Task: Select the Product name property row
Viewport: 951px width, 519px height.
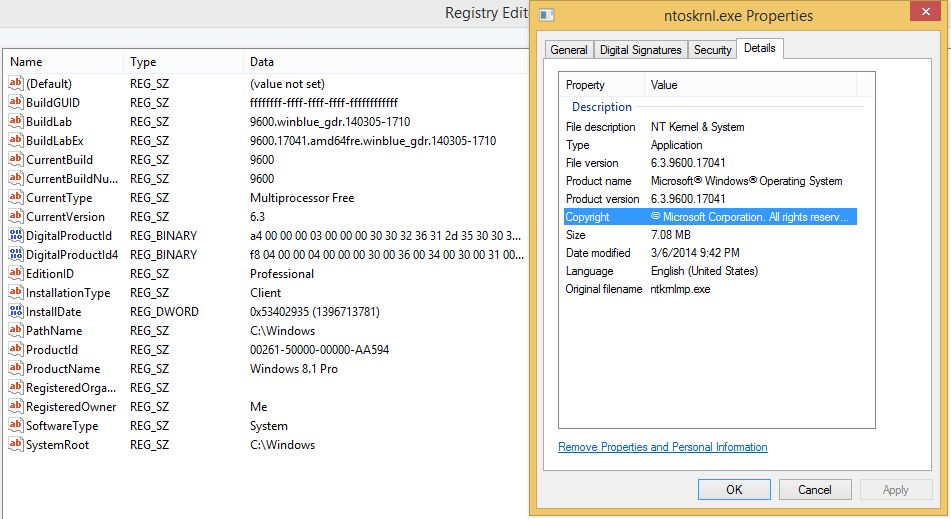Action: (x=710, y=181)
